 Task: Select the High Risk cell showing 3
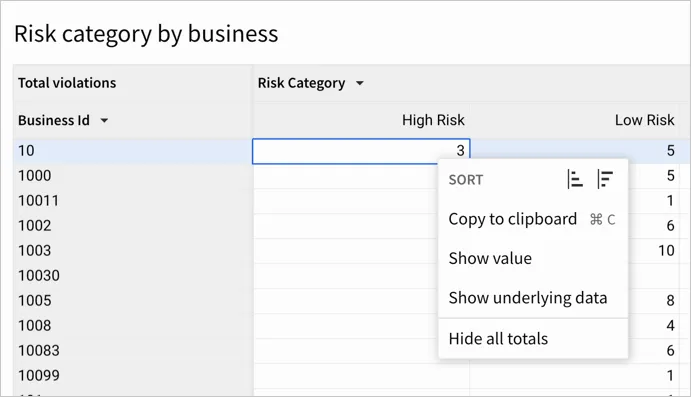click(361, 151)
